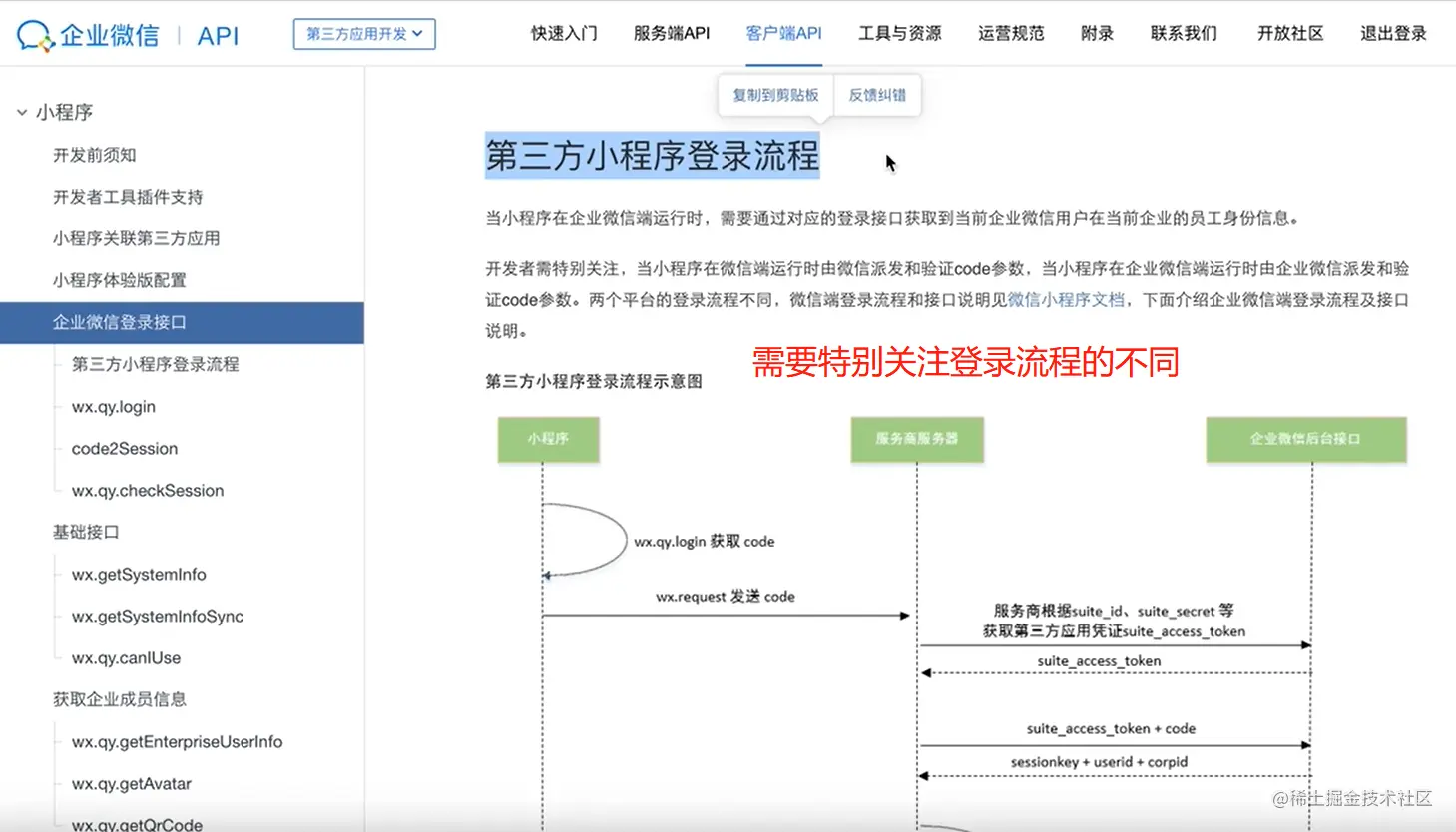Open the wx.qy.canIUse entry
1456x832 pixels.
(x=127, y=658)
